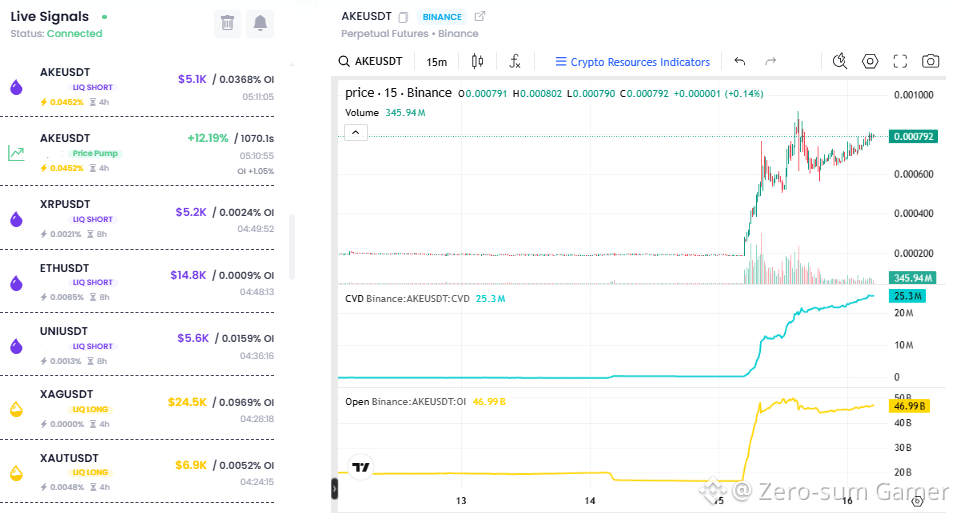
Task: Open notifications bell in Live Signals
Action: 260,23
